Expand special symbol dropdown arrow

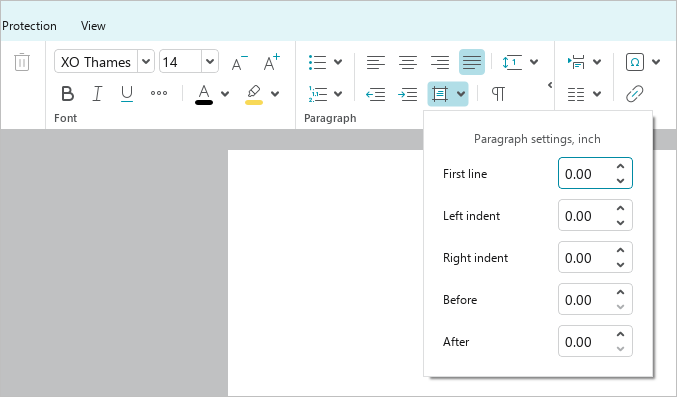coord(656,62)
